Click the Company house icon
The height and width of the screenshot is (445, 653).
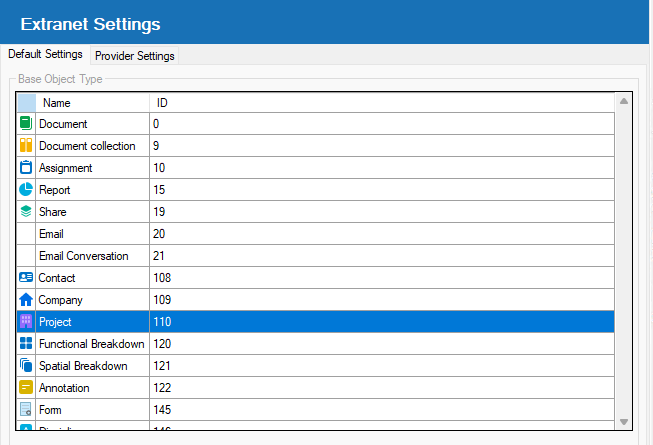[x=26, y=300]
